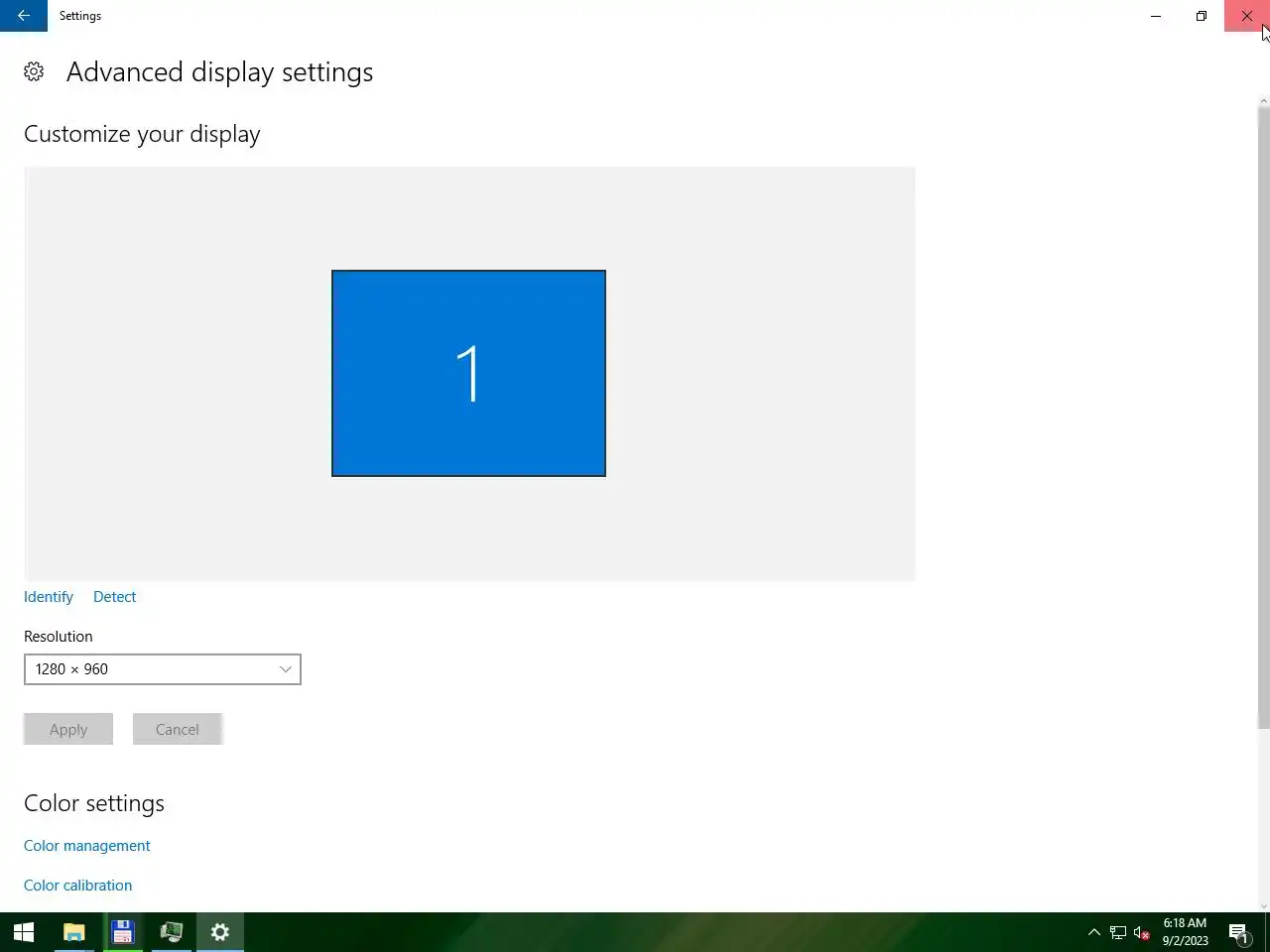Open the clock showing 6:18 AM

point(1186,932)
